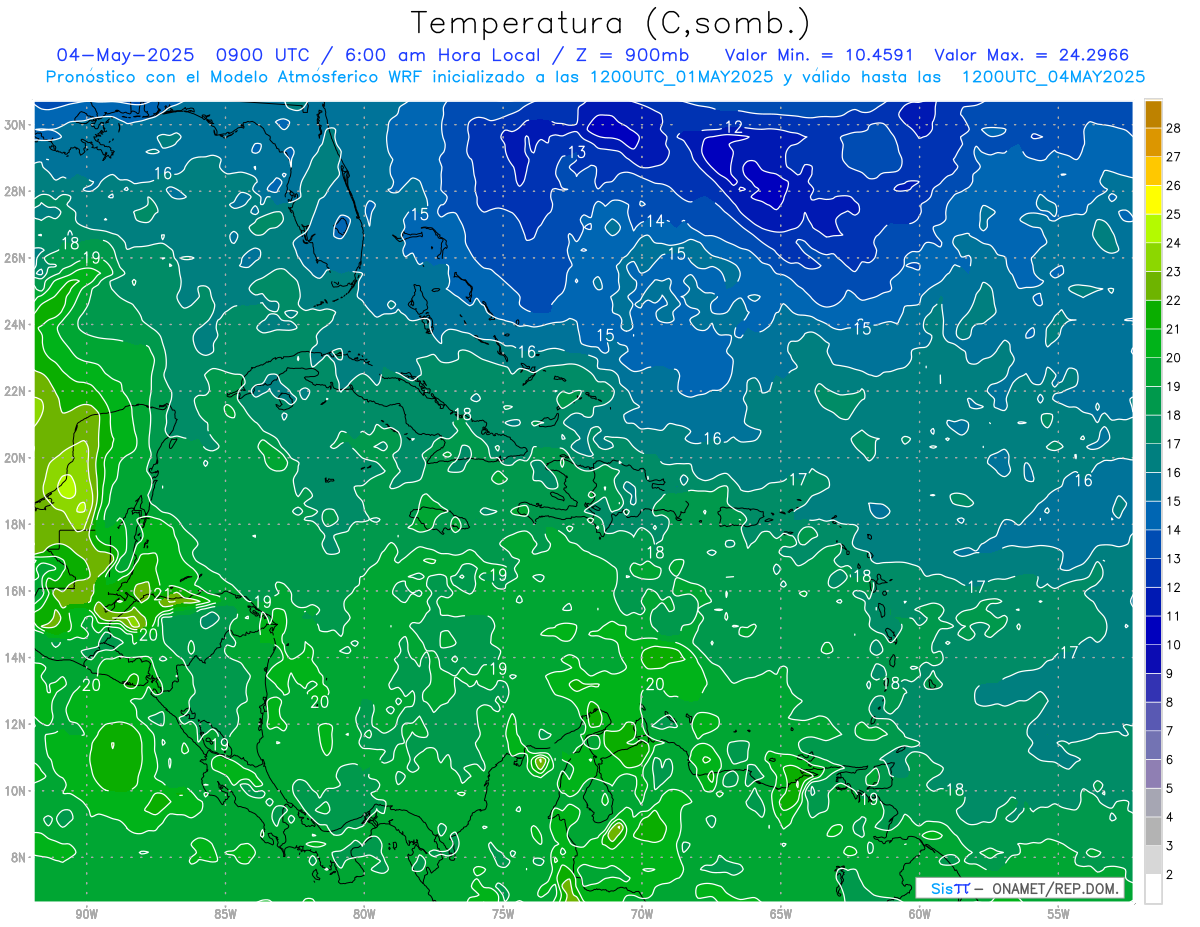Click the "10N" latitude axis label
Screen dimensions: 1200x927
click(x=17, y=790)
